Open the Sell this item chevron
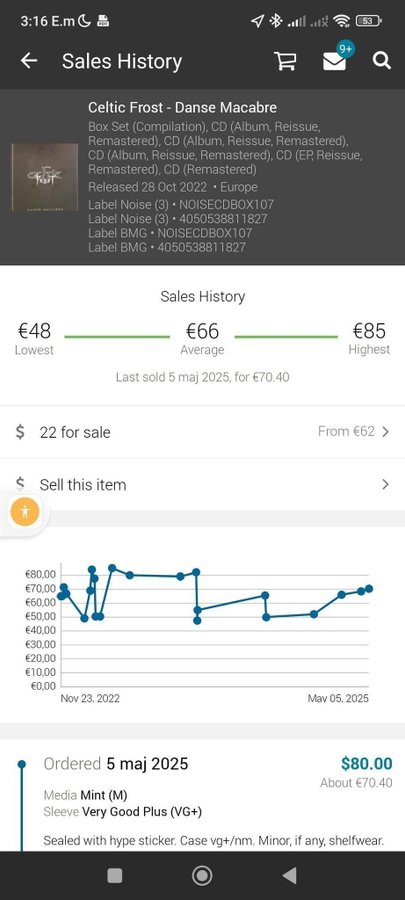405x900 pixels. (x=385, y=484)
